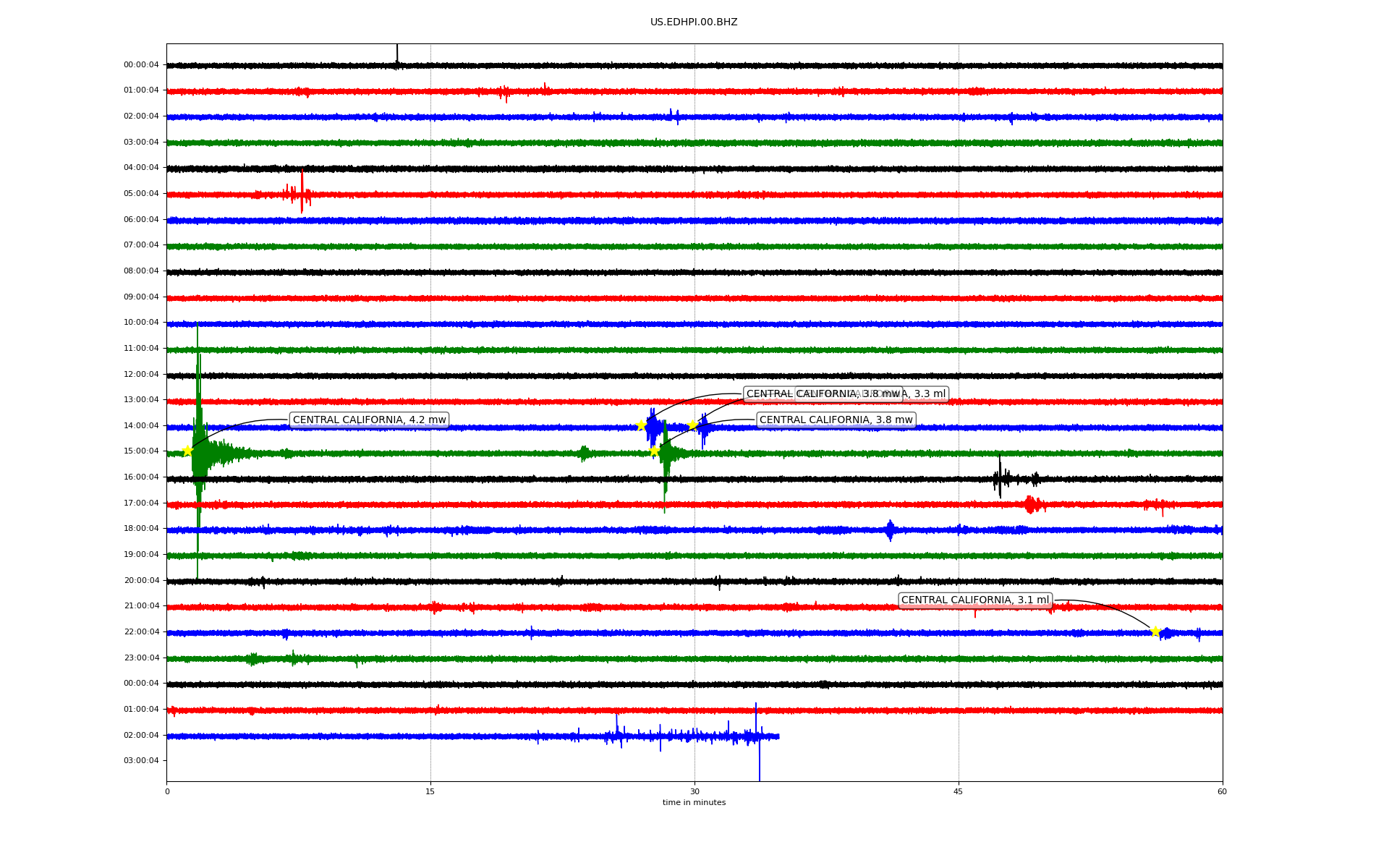Image resolution: width=1389 pixels, height=868 pixels.
Task: Click the 22:00:04 time label on the left
Action: tap(141, 631)
